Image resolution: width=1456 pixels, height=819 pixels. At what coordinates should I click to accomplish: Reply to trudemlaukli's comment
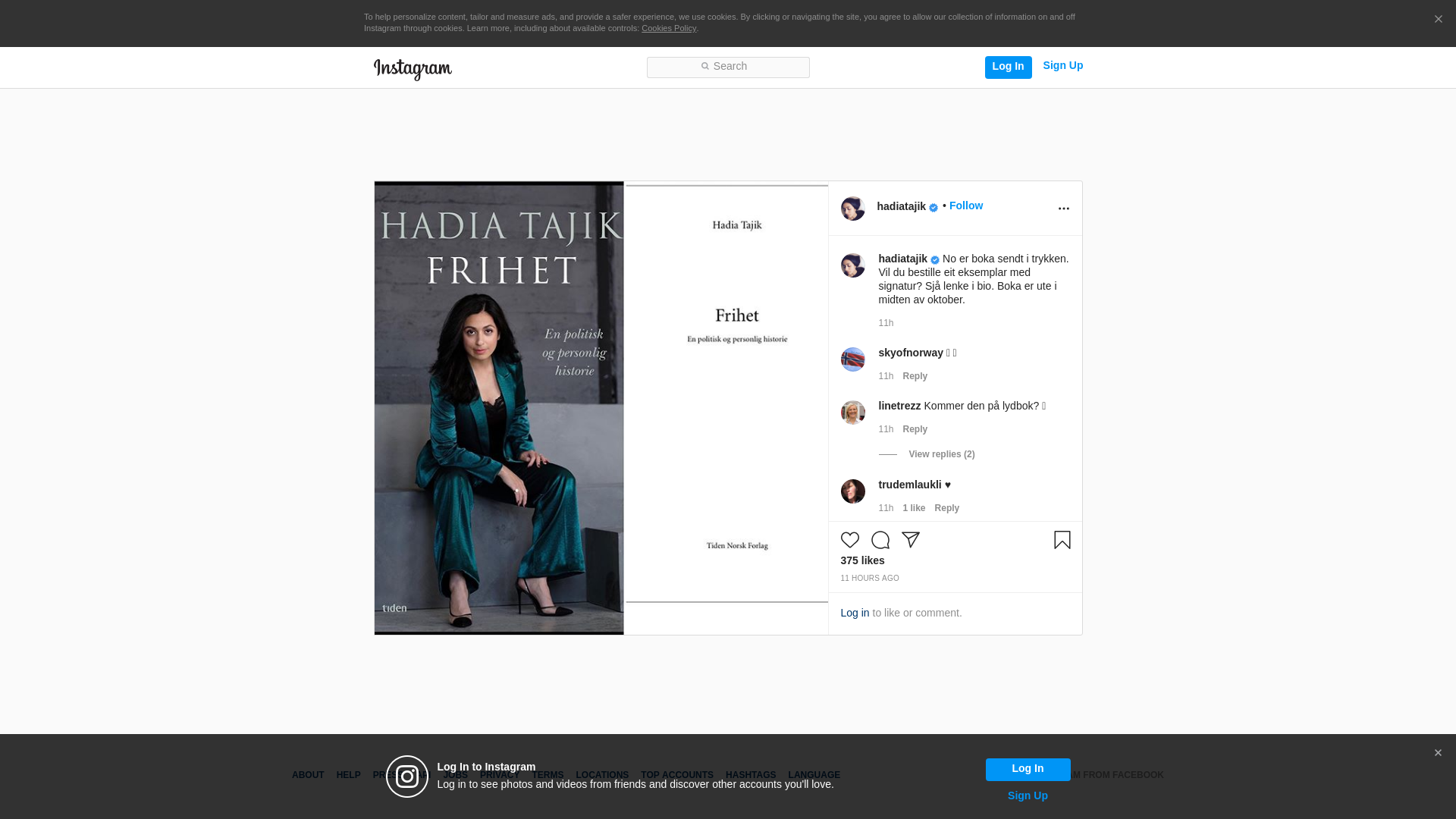[946, 508]
